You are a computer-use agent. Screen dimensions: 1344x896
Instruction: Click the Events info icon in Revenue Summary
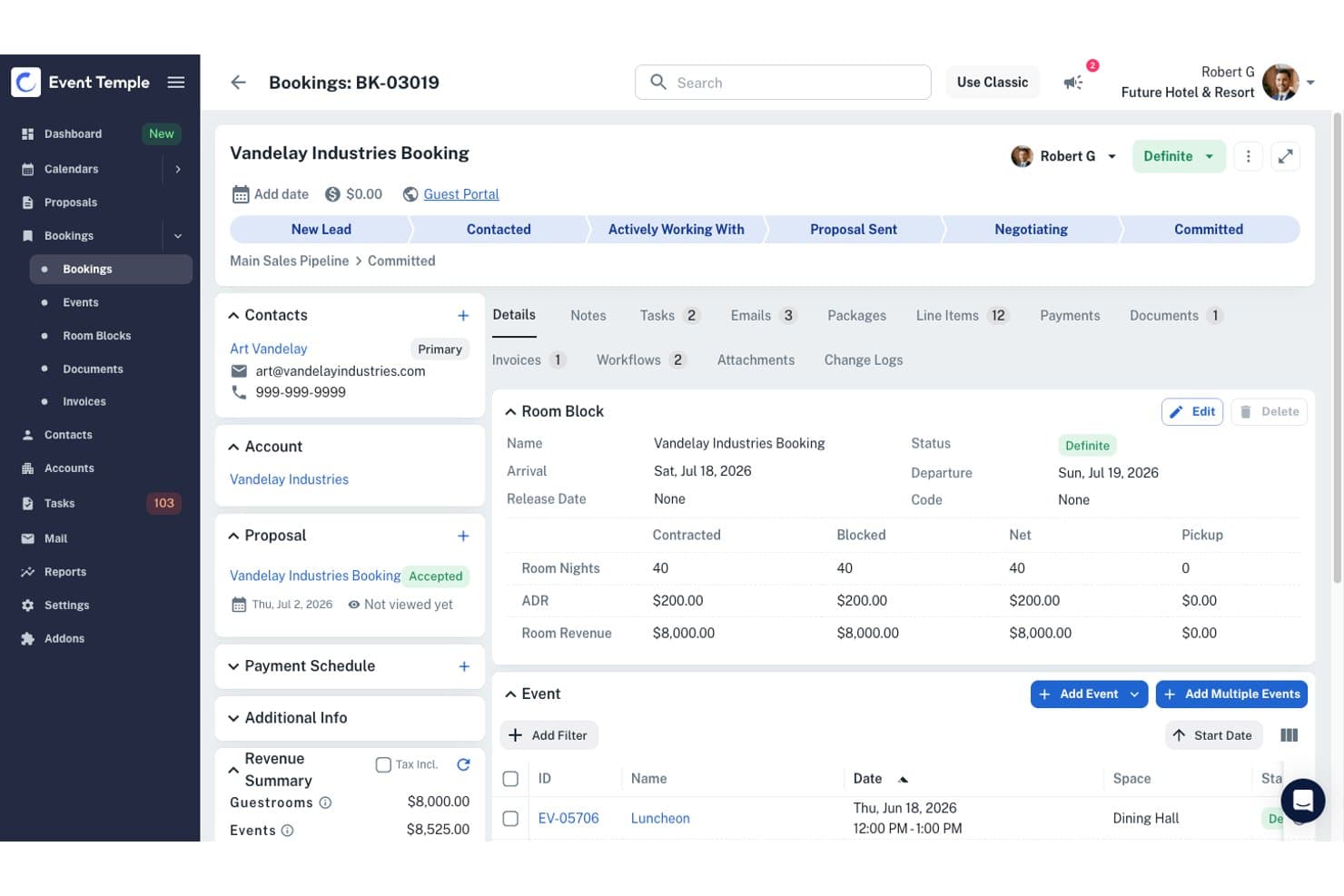tap(288, 831)
